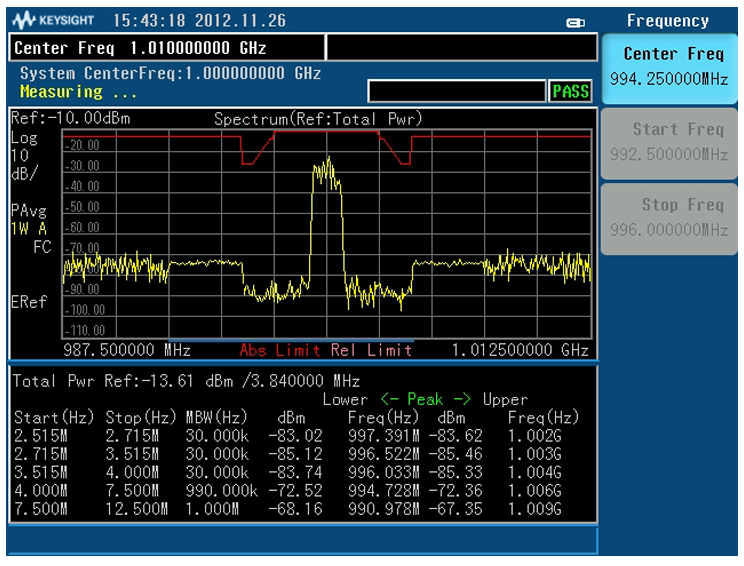Click the 990.000k MBW value

(222, 491)
